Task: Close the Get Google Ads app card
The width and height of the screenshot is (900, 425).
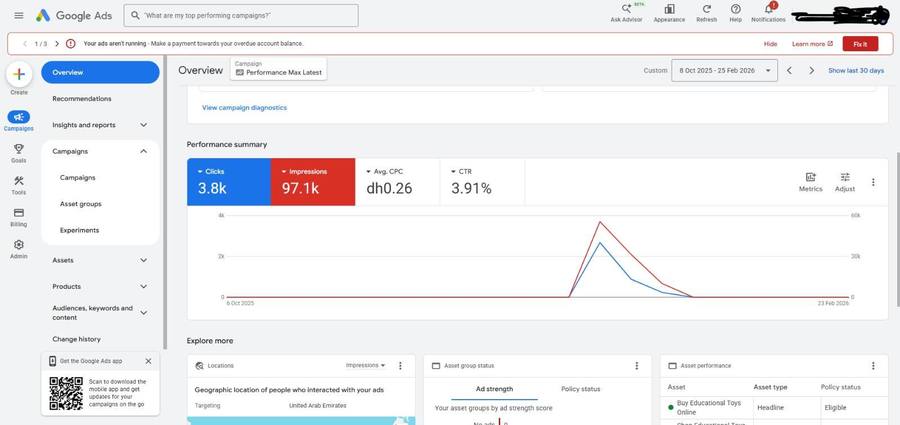Action: click(148, 361)
